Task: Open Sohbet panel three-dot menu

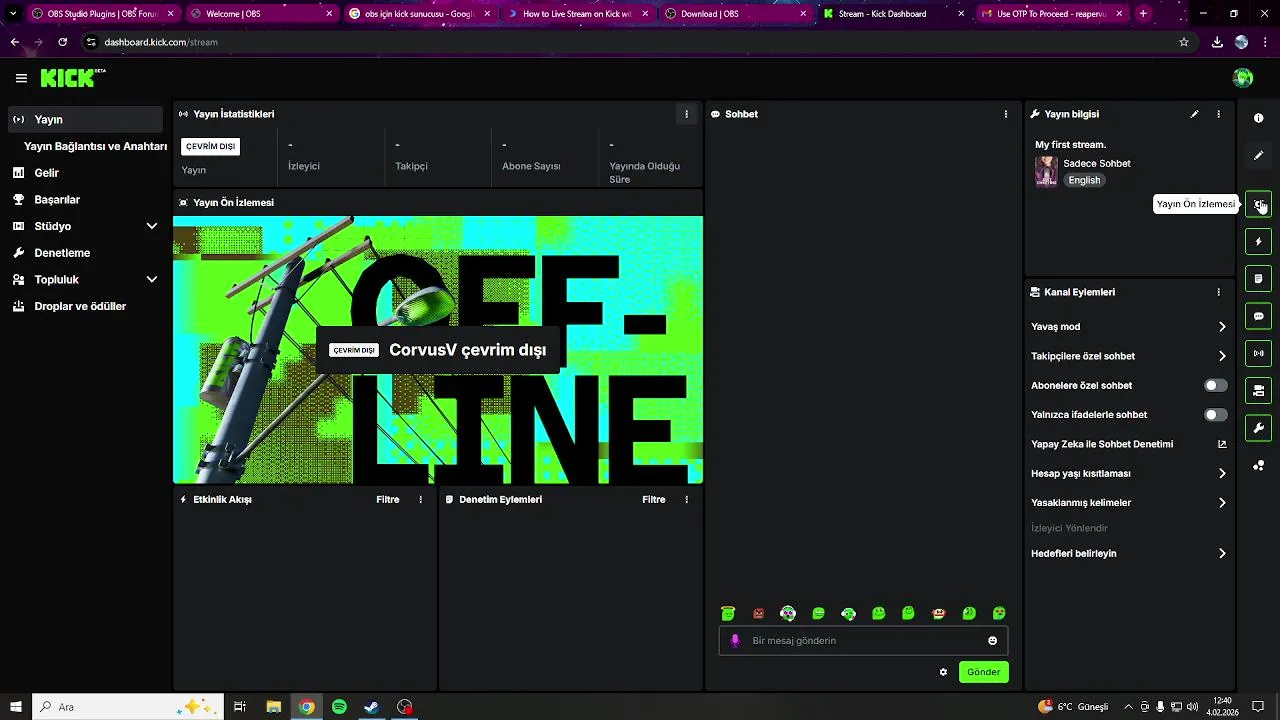Action: tap(1006, 114)
